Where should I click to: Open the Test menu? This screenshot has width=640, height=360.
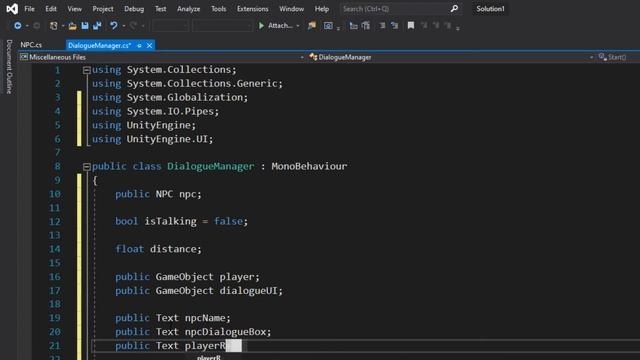(x=160, y=9)
